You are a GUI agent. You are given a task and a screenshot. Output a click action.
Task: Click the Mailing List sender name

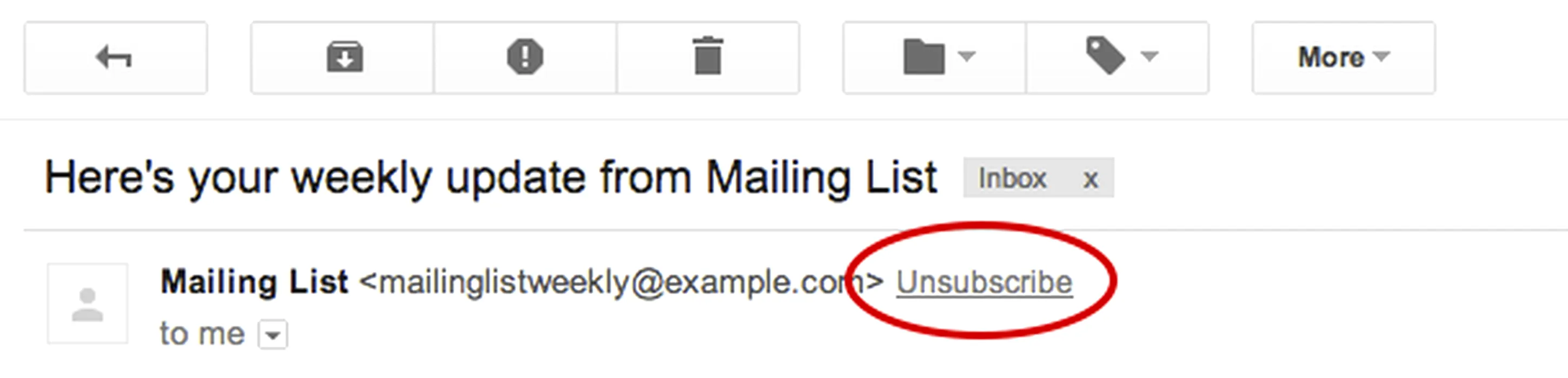(x=254, y=282)
